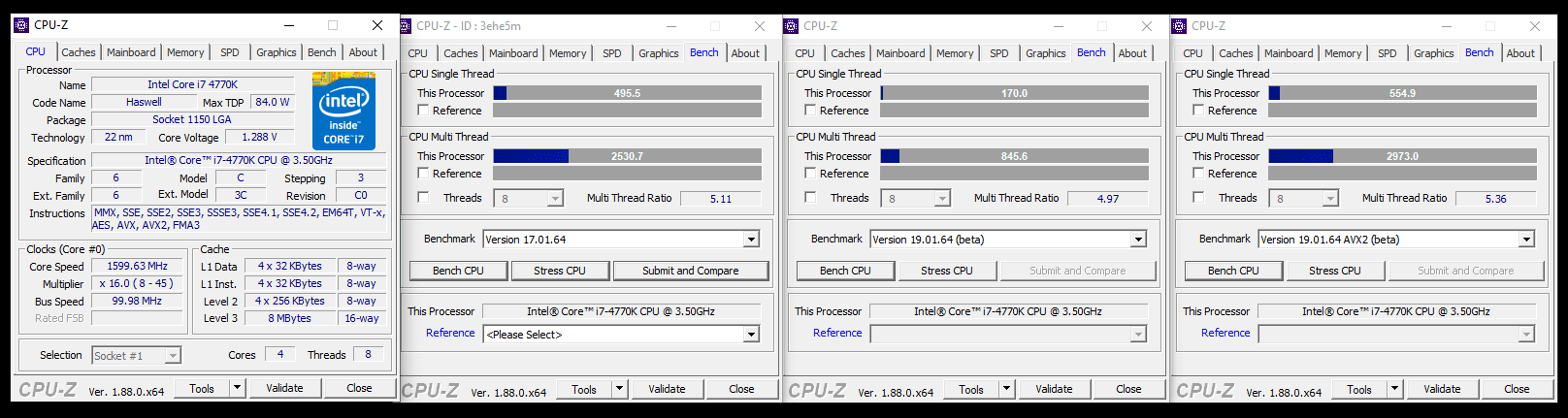The image size is (1568, 418).
Task: Click Bench CPU in the Version 17.01.64 window
Action: coord(458,271)
